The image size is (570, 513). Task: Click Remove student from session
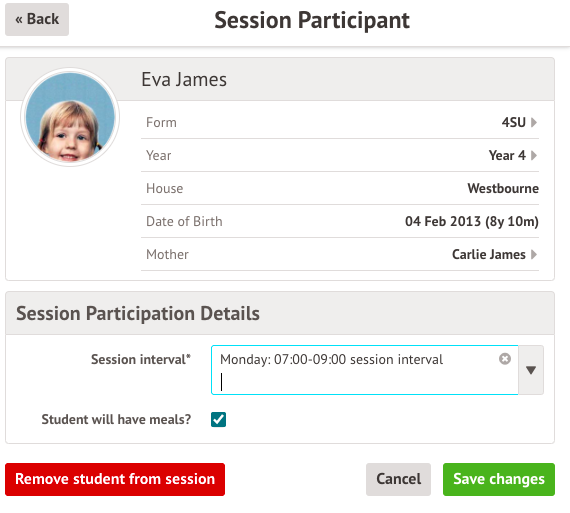[115, 479]
